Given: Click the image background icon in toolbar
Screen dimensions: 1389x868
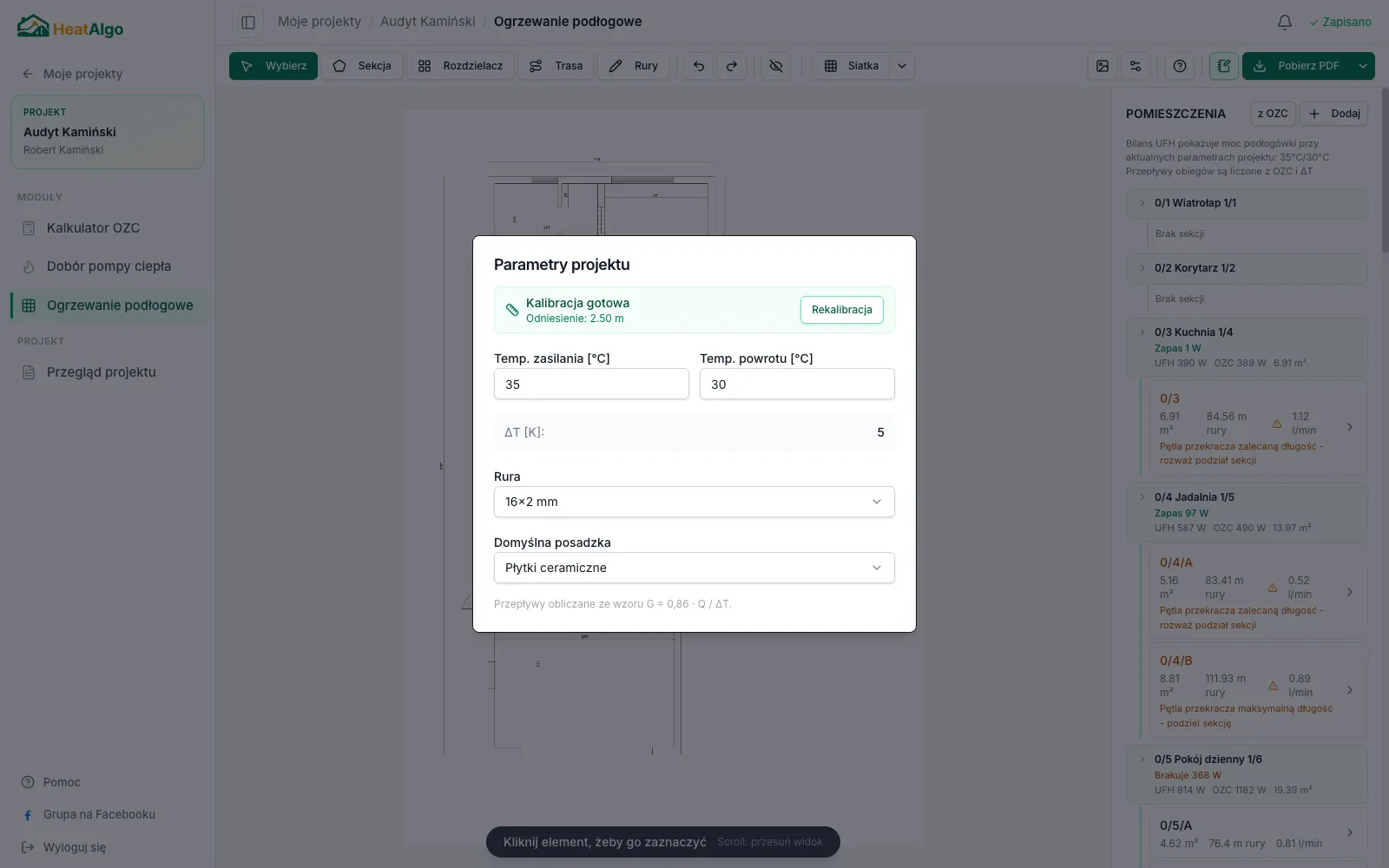Looking at the screenshot, I should pos(1103,66).
